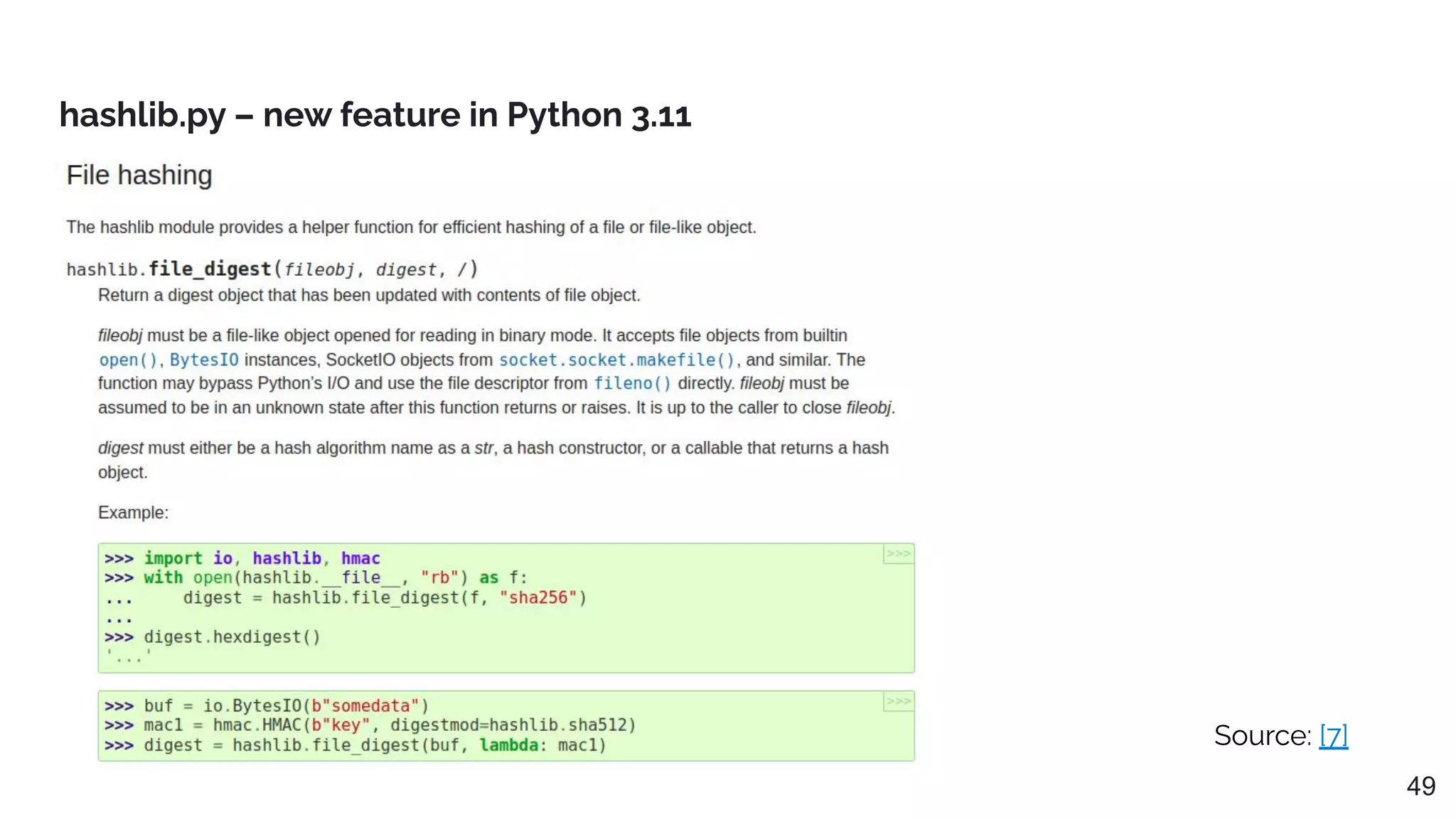
Task: Toggle prompts button on second code block
Action: 898,701
